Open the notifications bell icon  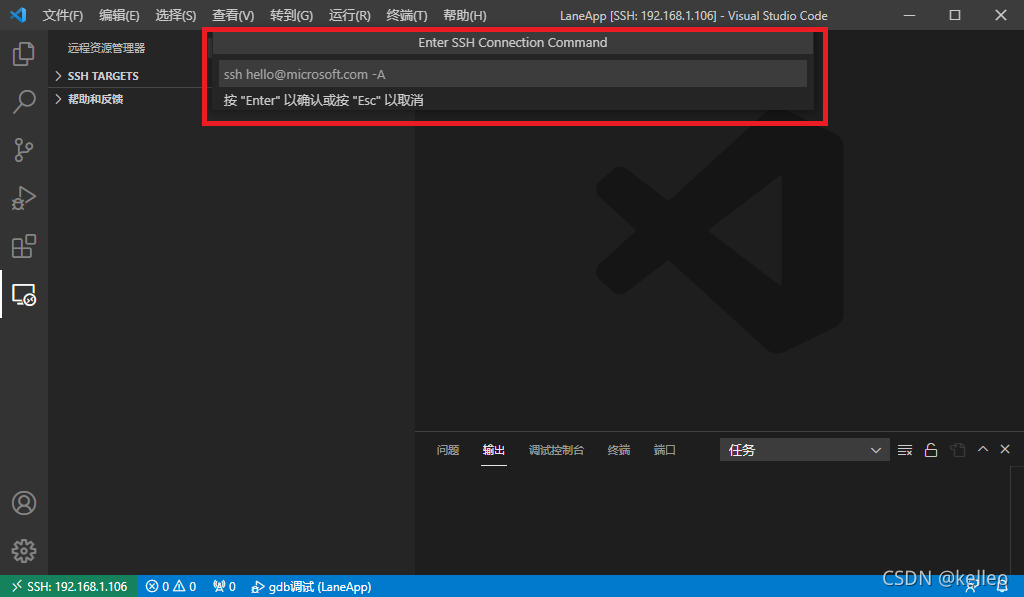click(1002, 587)
